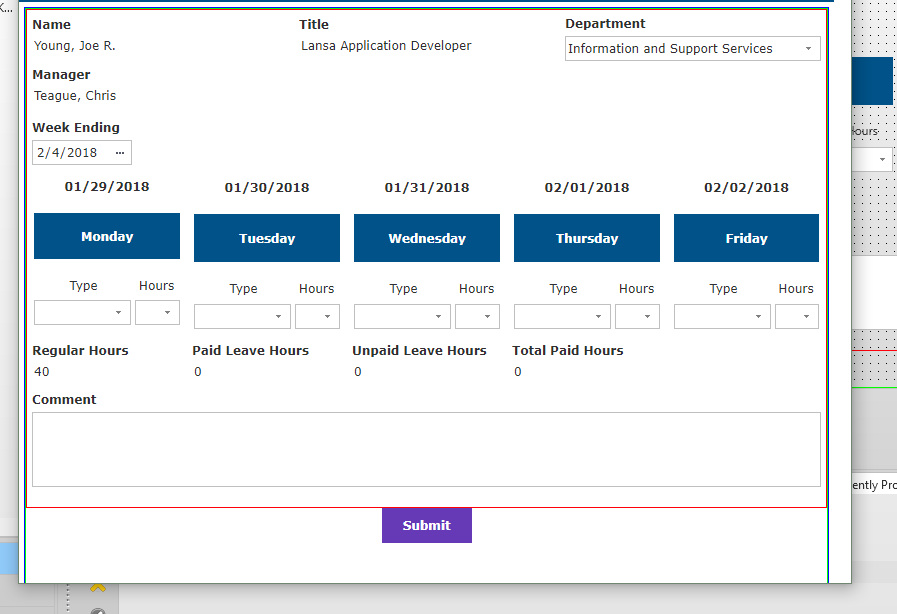Click the Total Paid Hours value 0
Image resolution: width=897 pixels, height=614 pixels.
point(518,372)
